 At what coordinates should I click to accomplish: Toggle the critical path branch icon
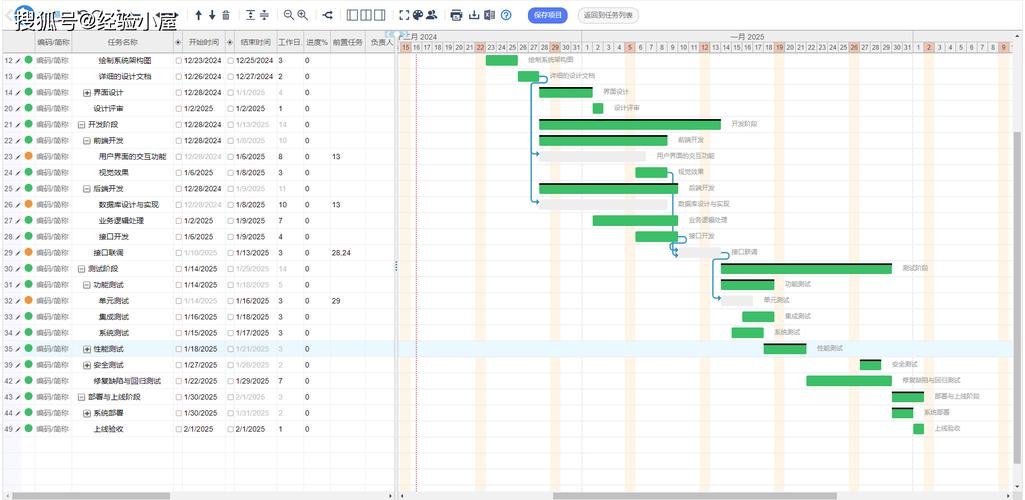click(328, 15)
